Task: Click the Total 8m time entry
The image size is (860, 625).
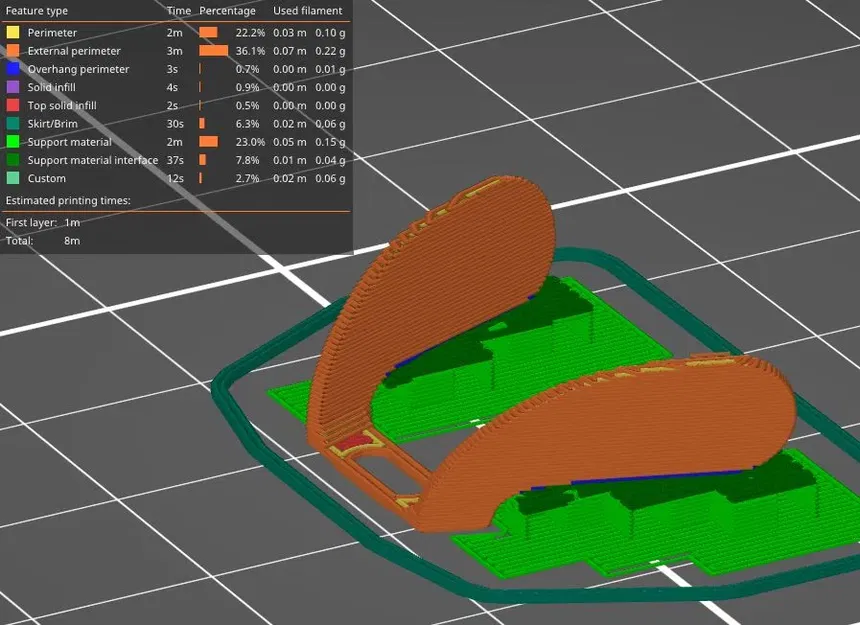Action: click(43, 241)
